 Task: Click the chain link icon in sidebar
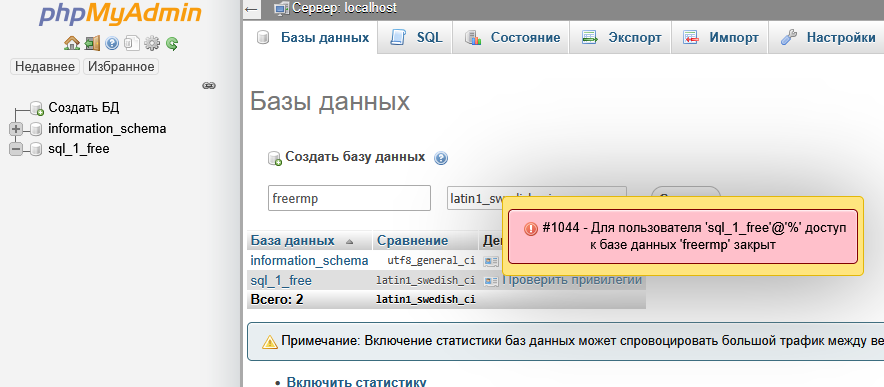[209, 86]
